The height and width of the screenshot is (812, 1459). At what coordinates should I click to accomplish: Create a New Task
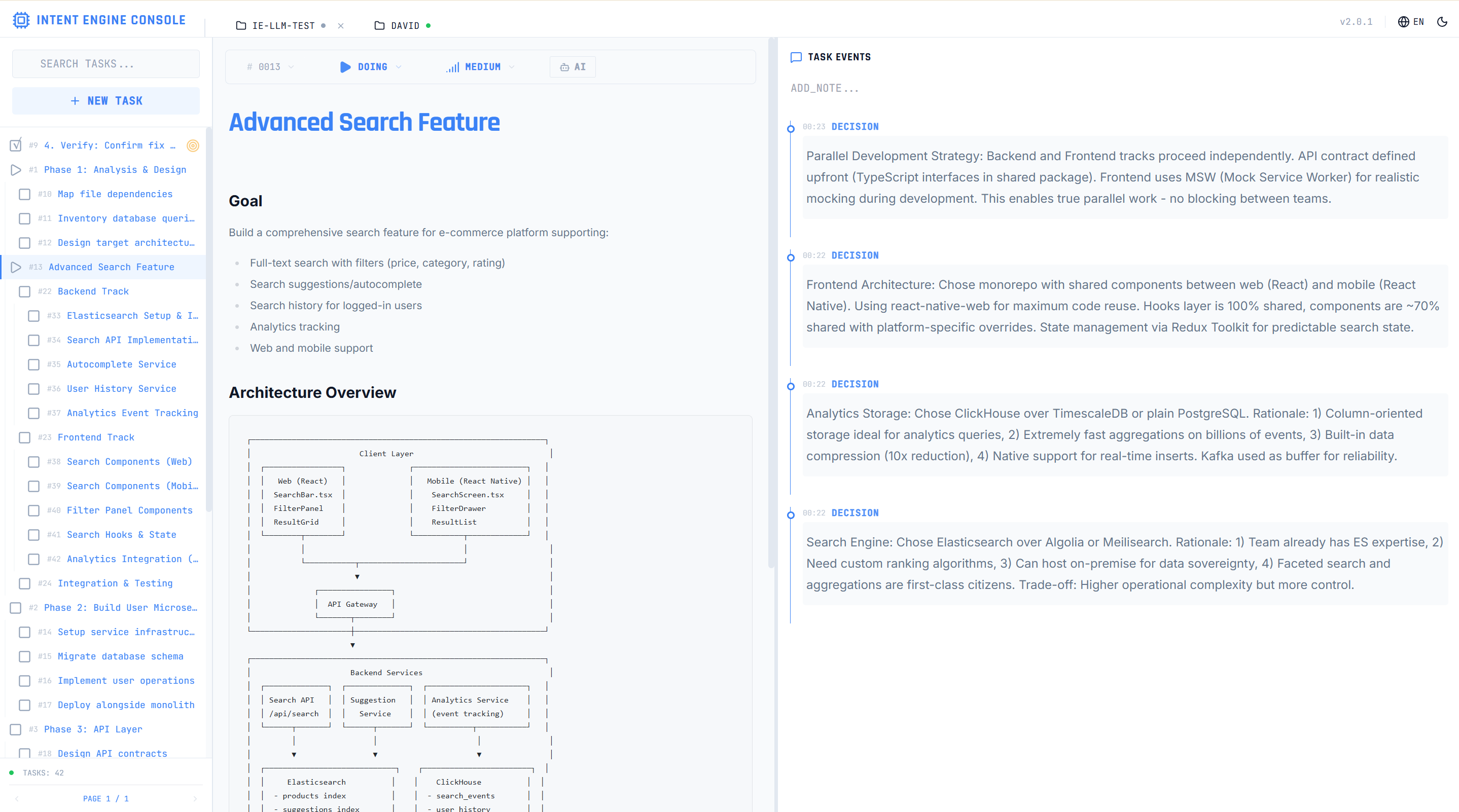tap(106, 101)
